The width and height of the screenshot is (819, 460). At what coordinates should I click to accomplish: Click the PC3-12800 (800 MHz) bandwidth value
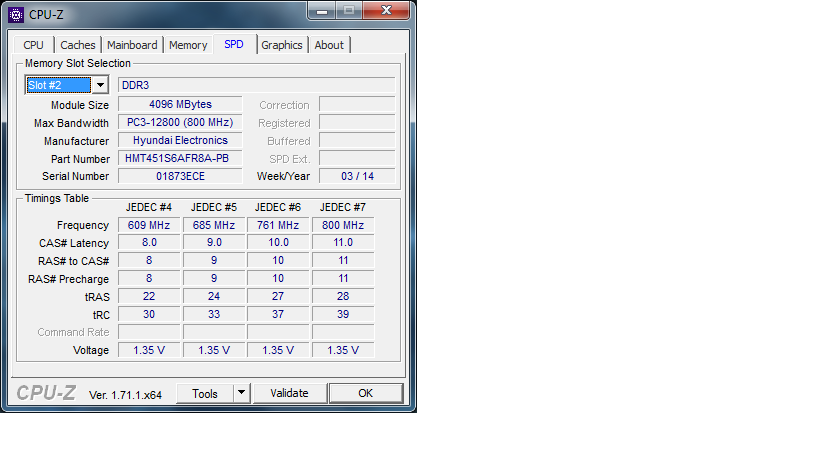tap(180, 122)
